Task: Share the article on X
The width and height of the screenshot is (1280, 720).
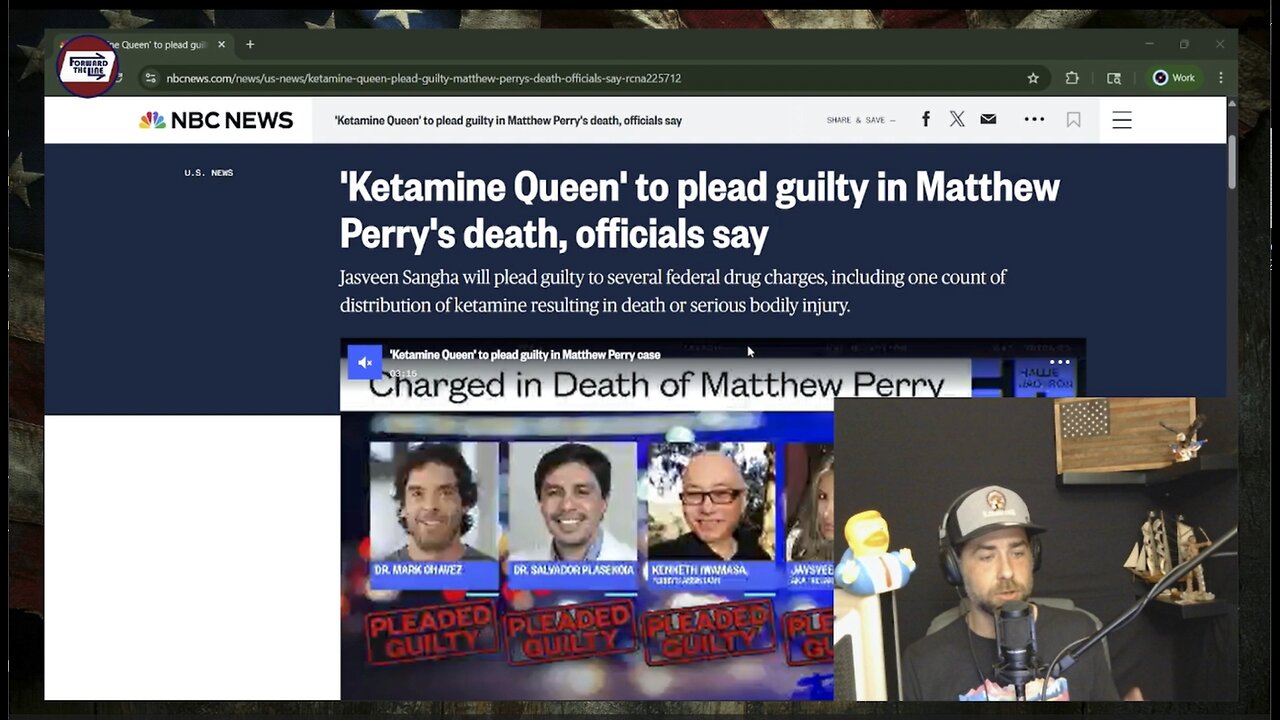Action: pos(957,119)
